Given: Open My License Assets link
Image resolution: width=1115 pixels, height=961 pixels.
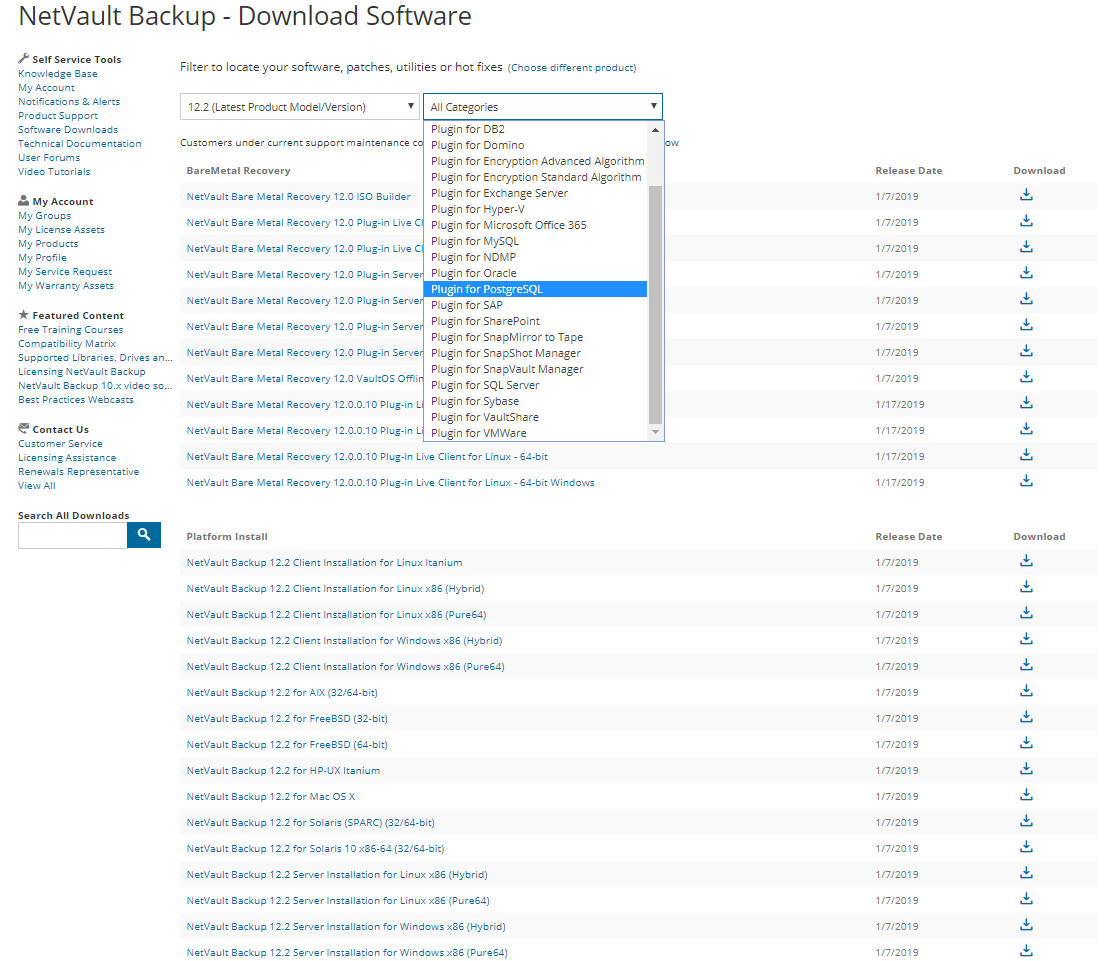Looking at the screenshot, I should point(61,230).
